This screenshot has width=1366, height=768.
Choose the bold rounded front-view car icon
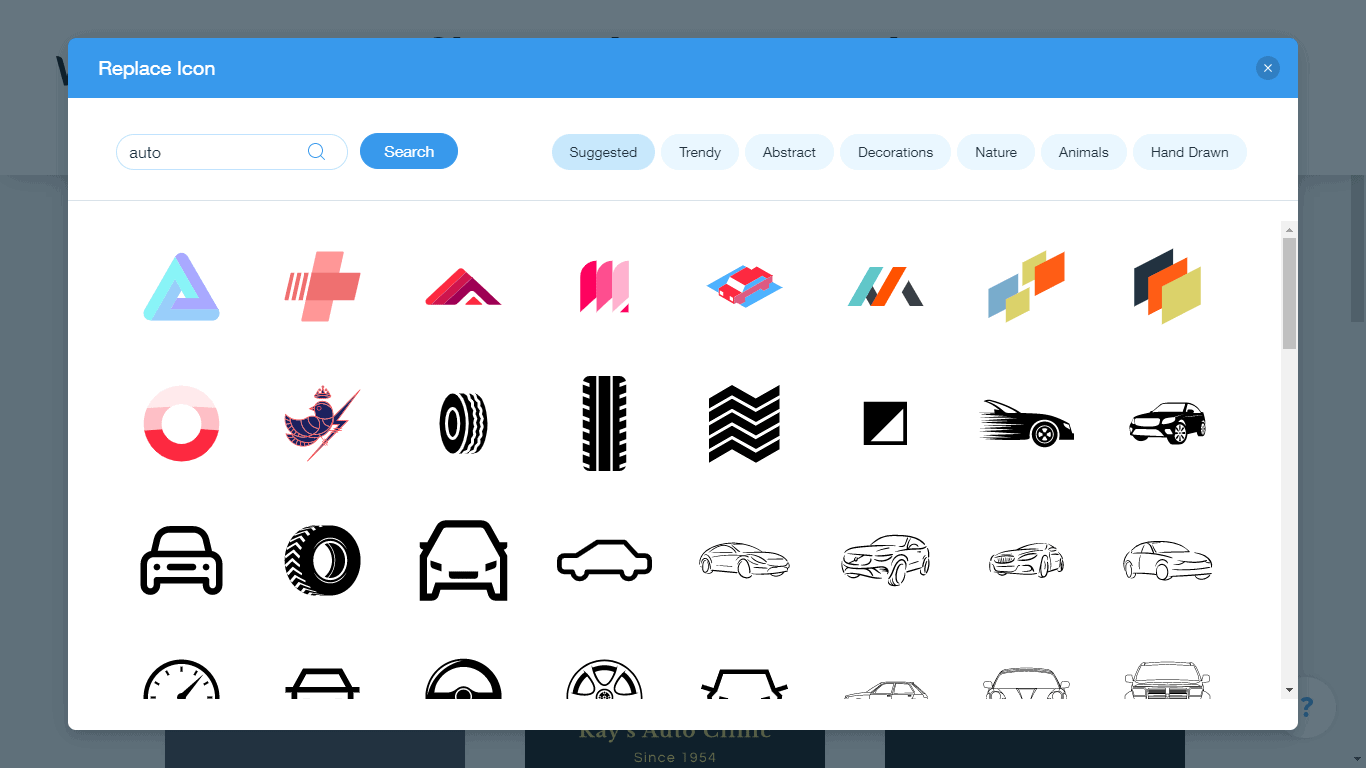click(x=181, y=560)
